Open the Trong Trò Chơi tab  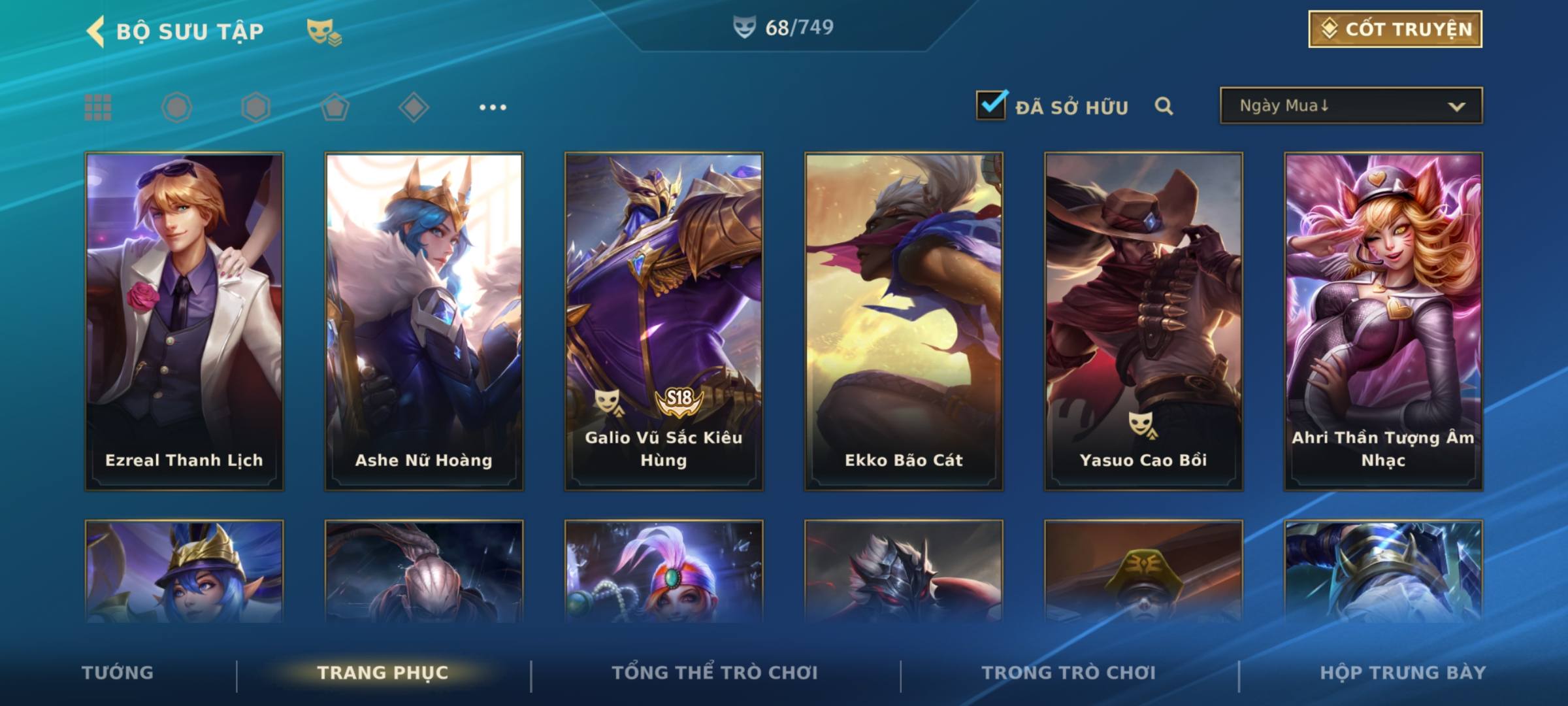1069,673
